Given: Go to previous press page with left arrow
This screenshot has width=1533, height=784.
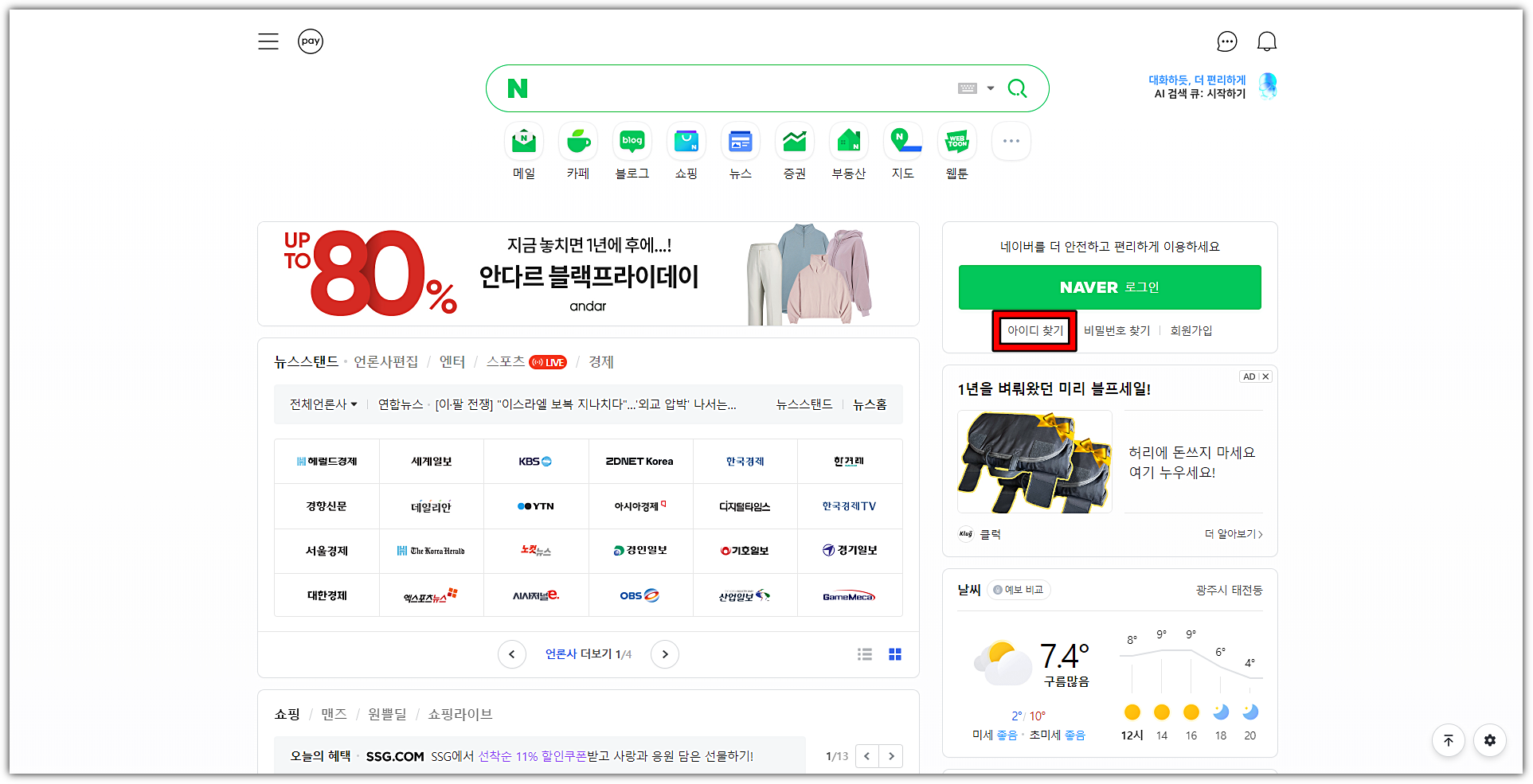Looking at the screenshot, I should click(512, 654).
